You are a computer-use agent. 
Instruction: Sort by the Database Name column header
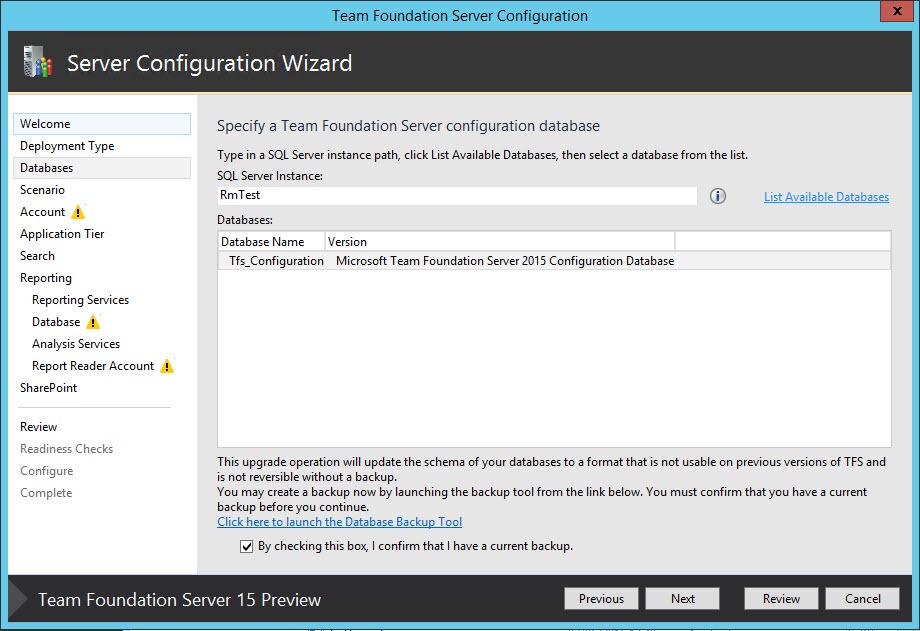coord(271,242)
